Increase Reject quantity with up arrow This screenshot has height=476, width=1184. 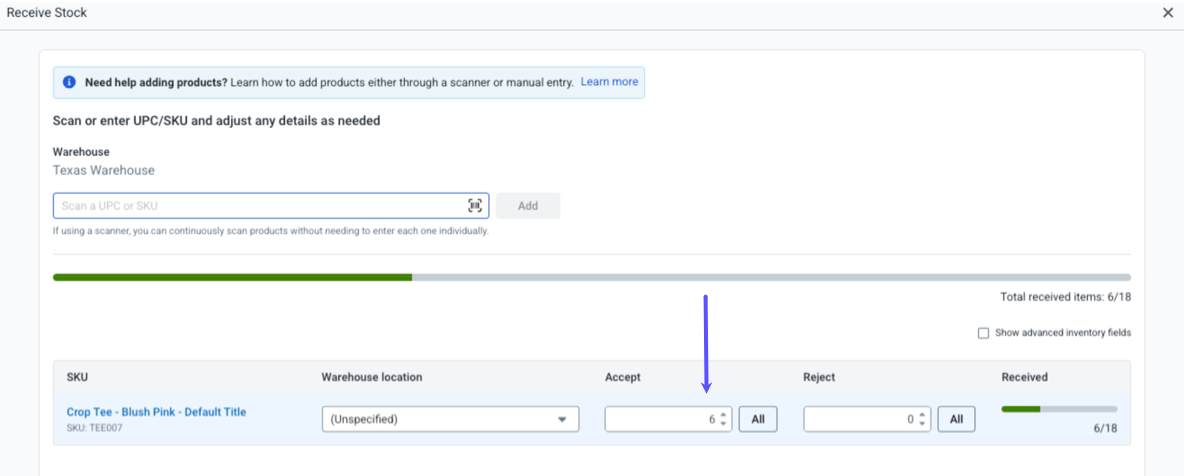922,415
